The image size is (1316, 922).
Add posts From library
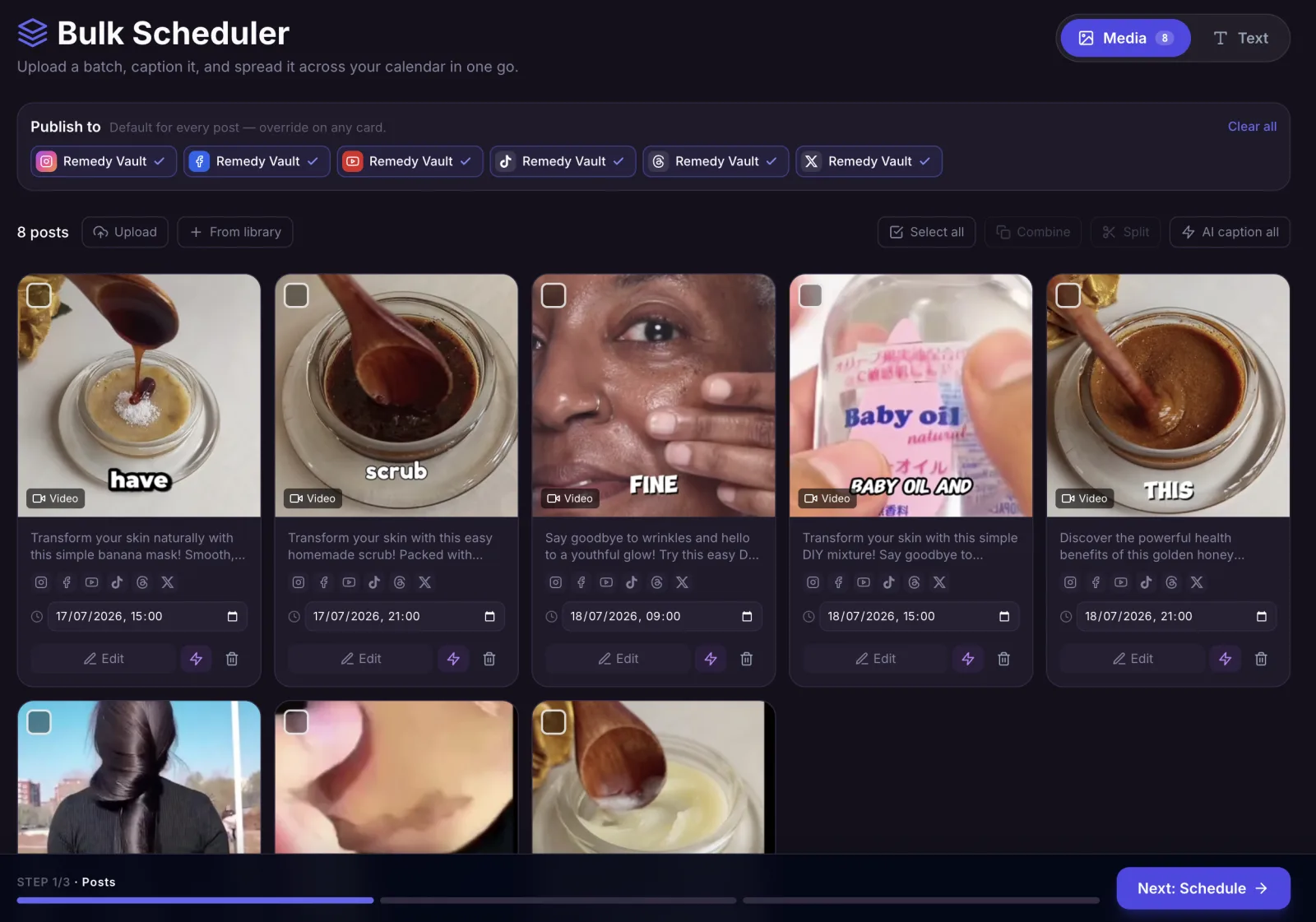[235, 232]
